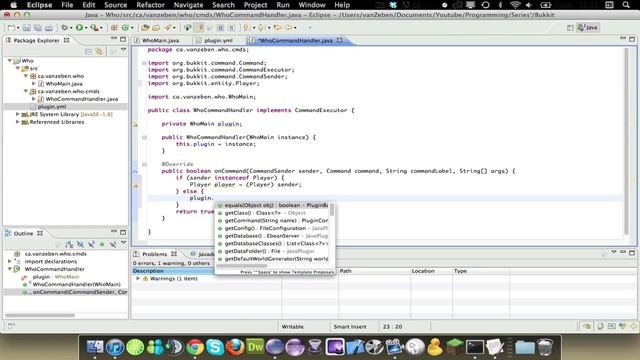Select the Javadoc view tab
Image resolution: width=640 pixels, height=360 pixels.
[202, 254]
